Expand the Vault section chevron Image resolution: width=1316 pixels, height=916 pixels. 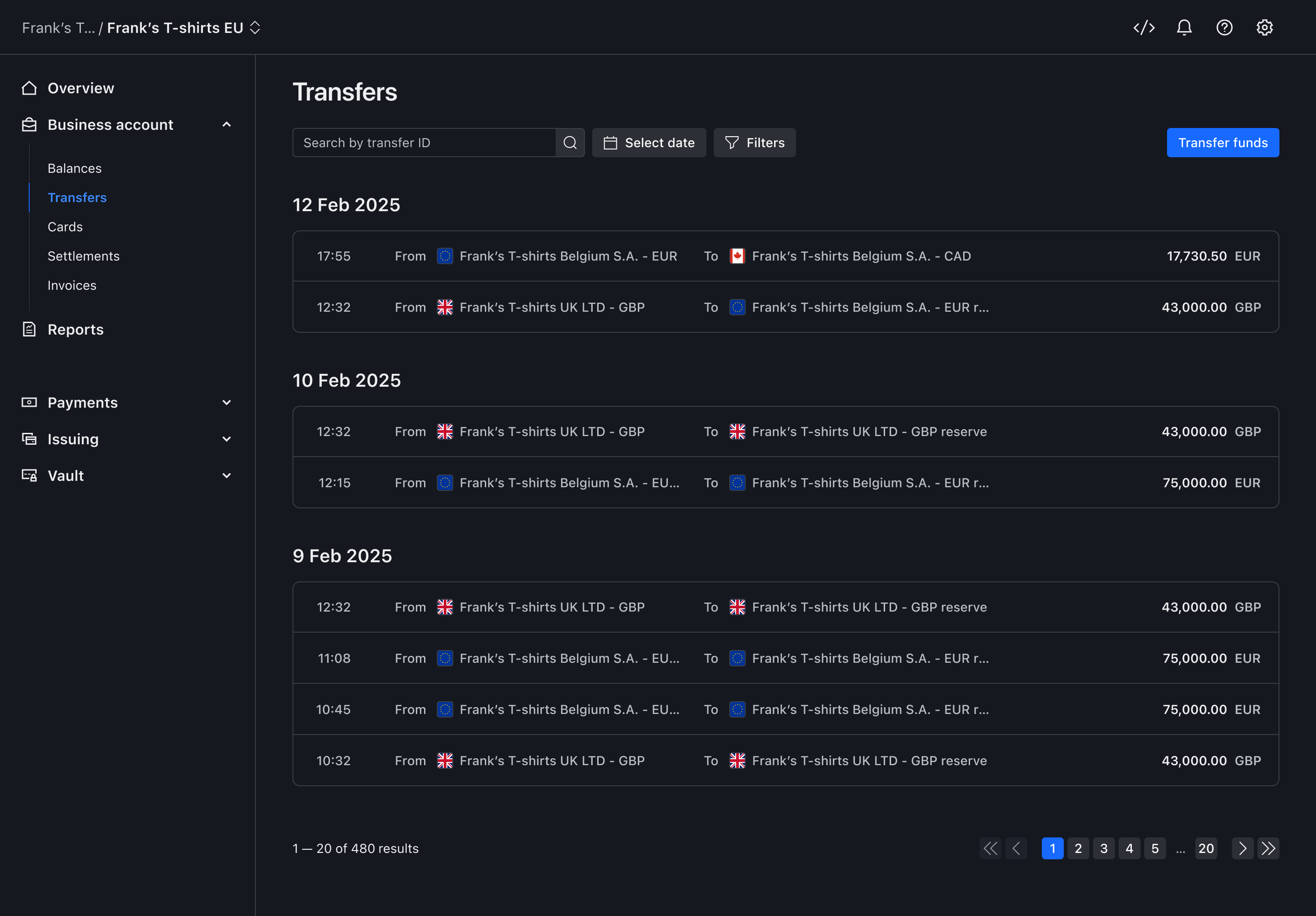point(226,476)
